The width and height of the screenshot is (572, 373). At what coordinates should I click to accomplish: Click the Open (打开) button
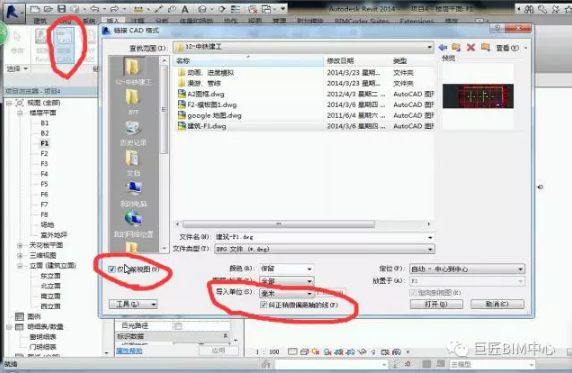(x=436, y=304)
